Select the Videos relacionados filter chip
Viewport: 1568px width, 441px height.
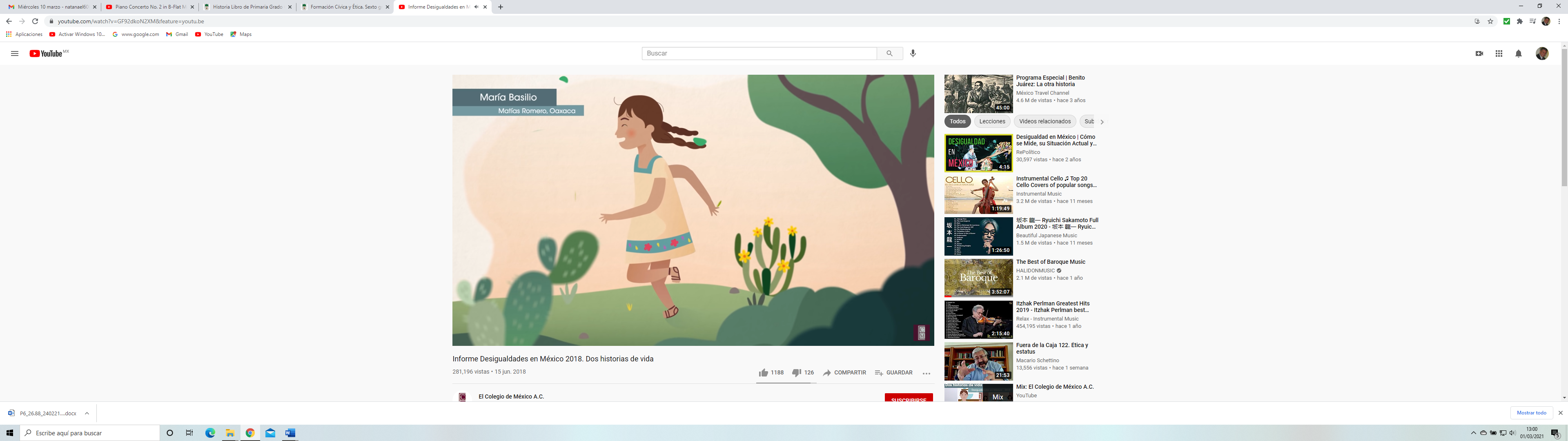[1045, 121]
